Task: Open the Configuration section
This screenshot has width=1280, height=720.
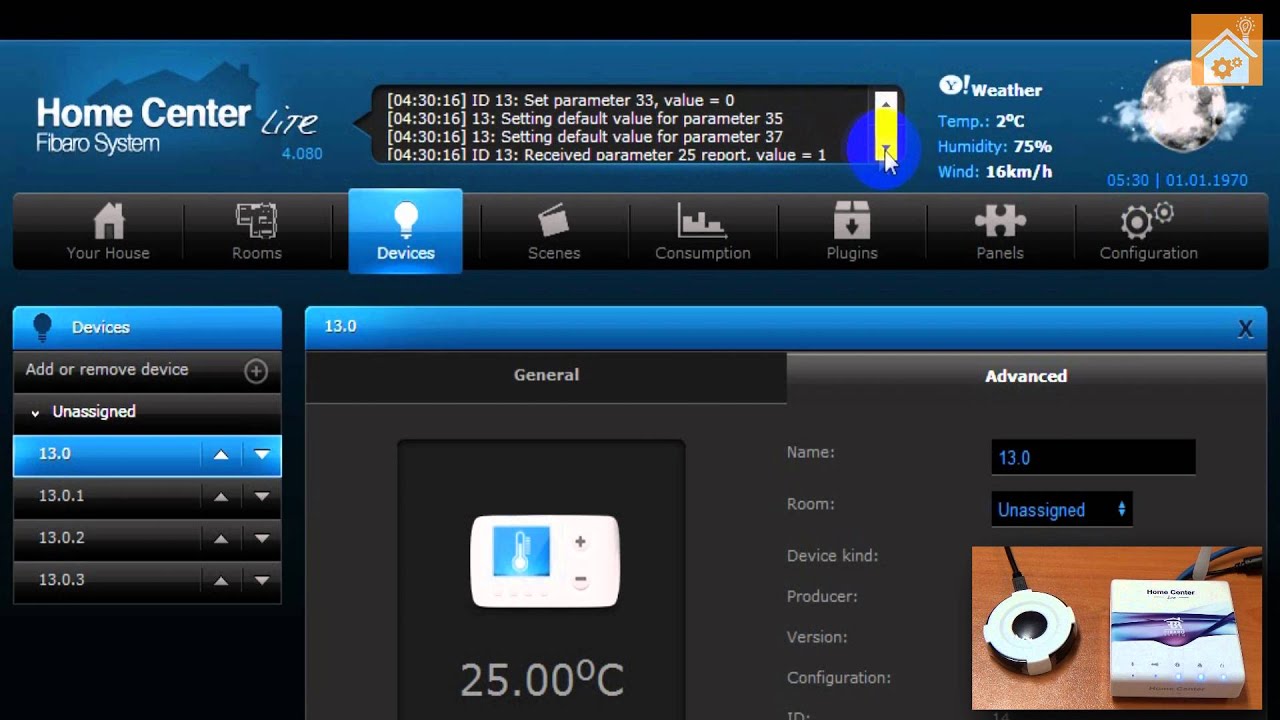Action: pyautogui.click(x=1148, y=232)
